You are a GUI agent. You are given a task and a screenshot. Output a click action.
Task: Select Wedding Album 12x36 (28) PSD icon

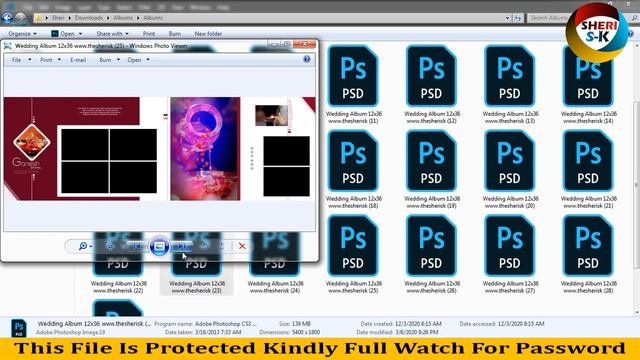[x=588, y=246]
